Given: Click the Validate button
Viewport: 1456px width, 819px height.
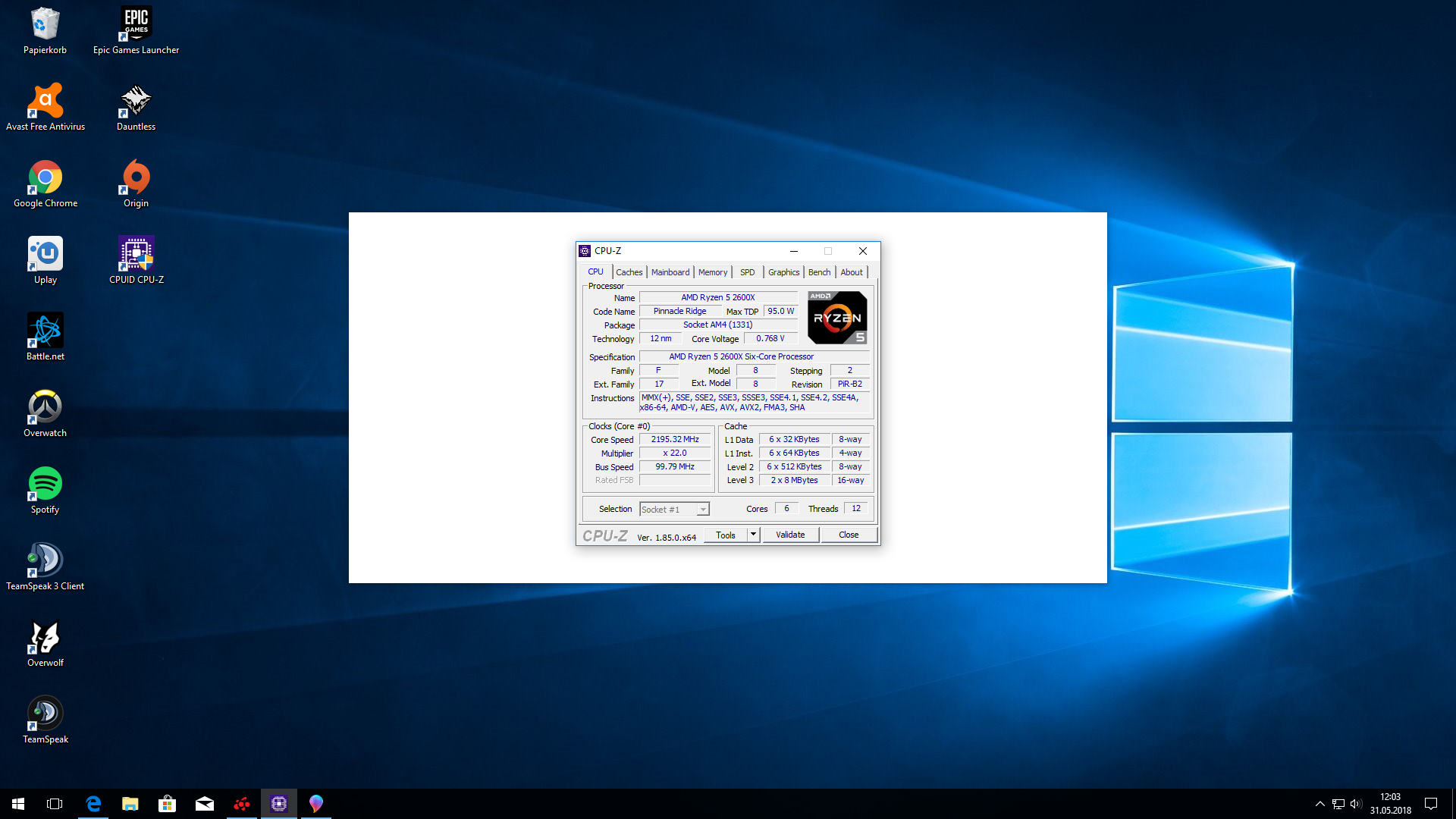Looking at the screenshot, I should [x=790, y=535].
